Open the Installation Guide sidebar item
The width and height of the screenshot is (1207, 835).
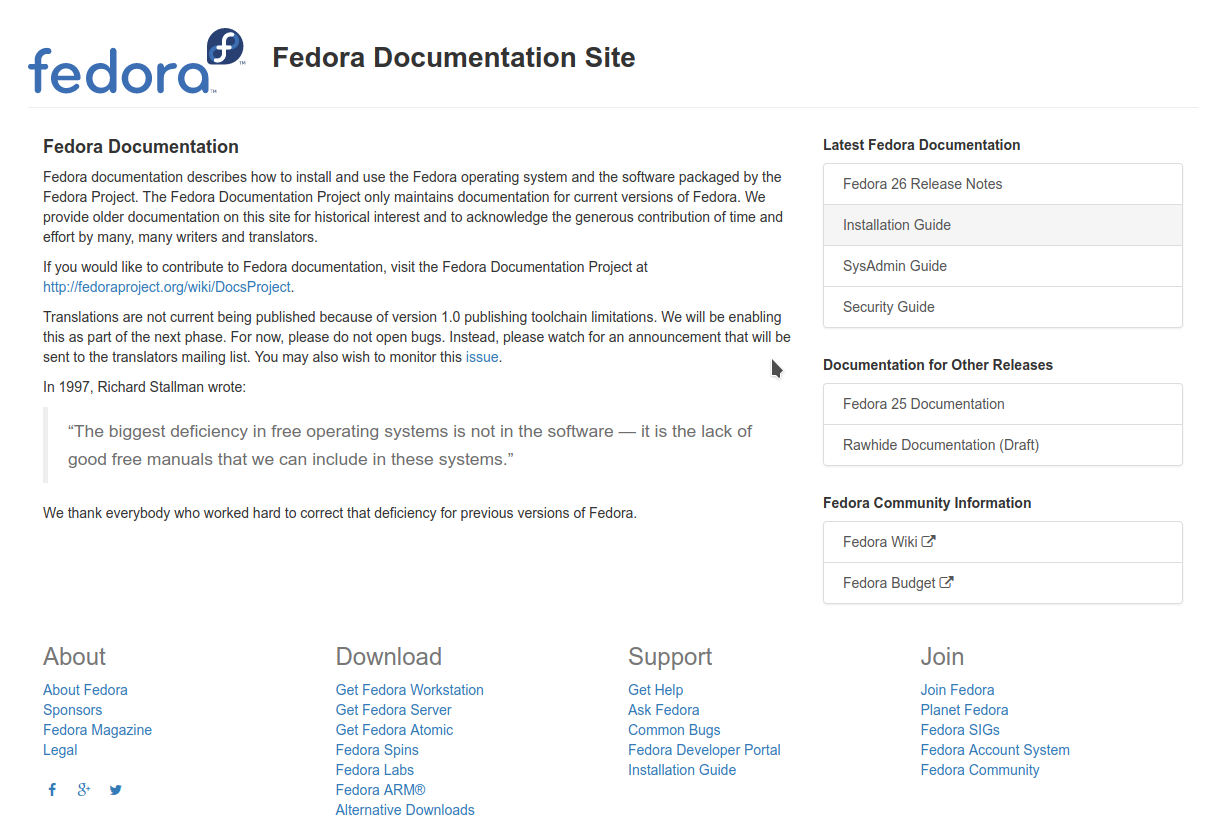pos(1002,225)
